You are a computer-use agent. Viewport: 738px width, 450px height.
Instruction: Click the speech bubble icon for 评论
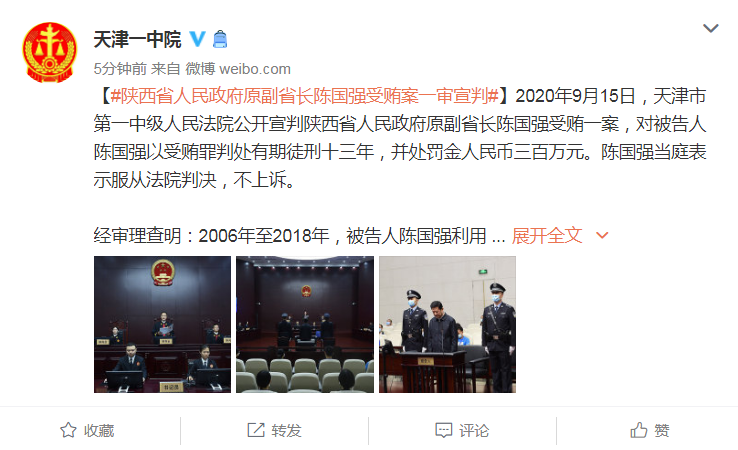pos(444,430)
